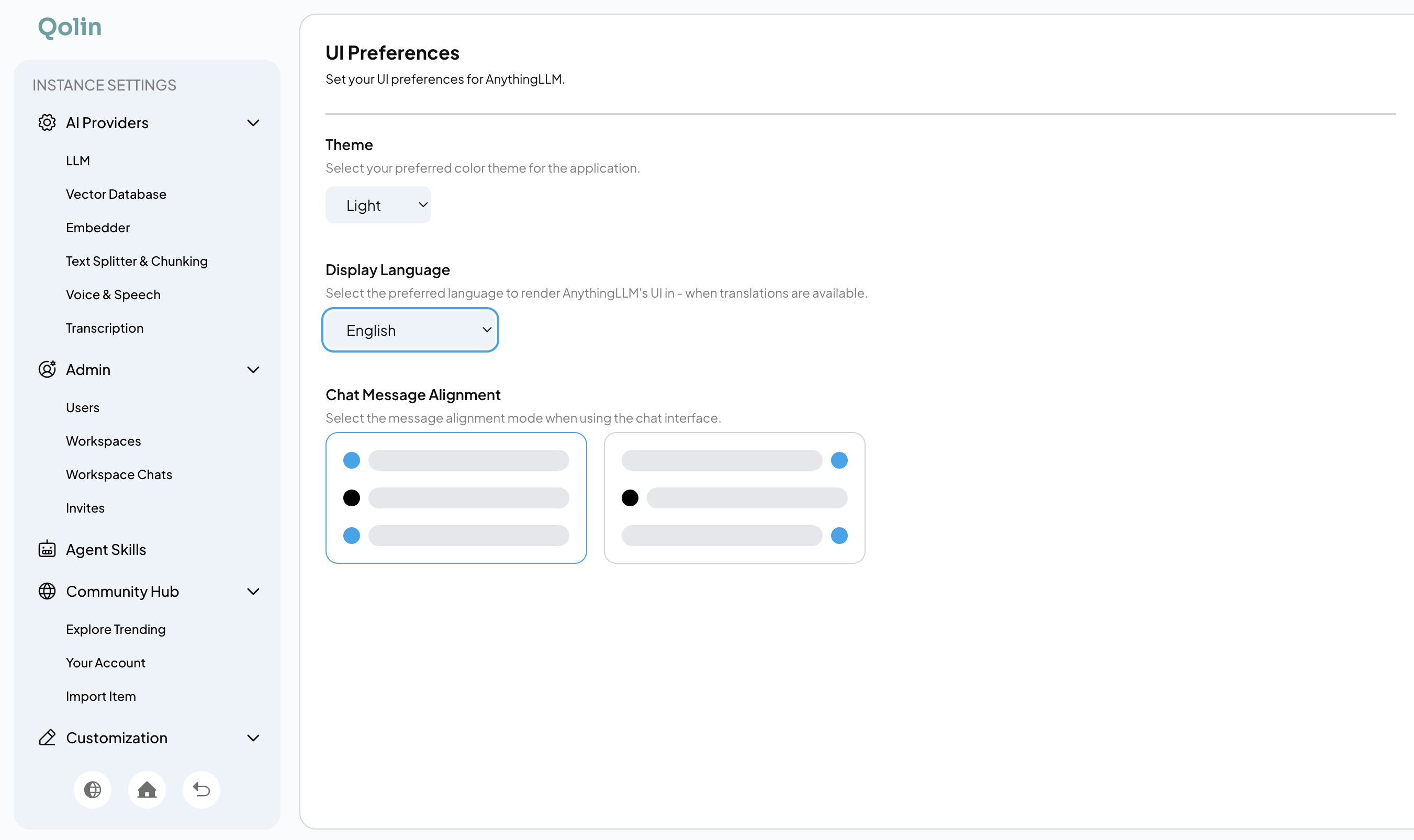Open Customization via the pencil icon
The height and width of the screenshot is (840, 1414).
point(47,737)
